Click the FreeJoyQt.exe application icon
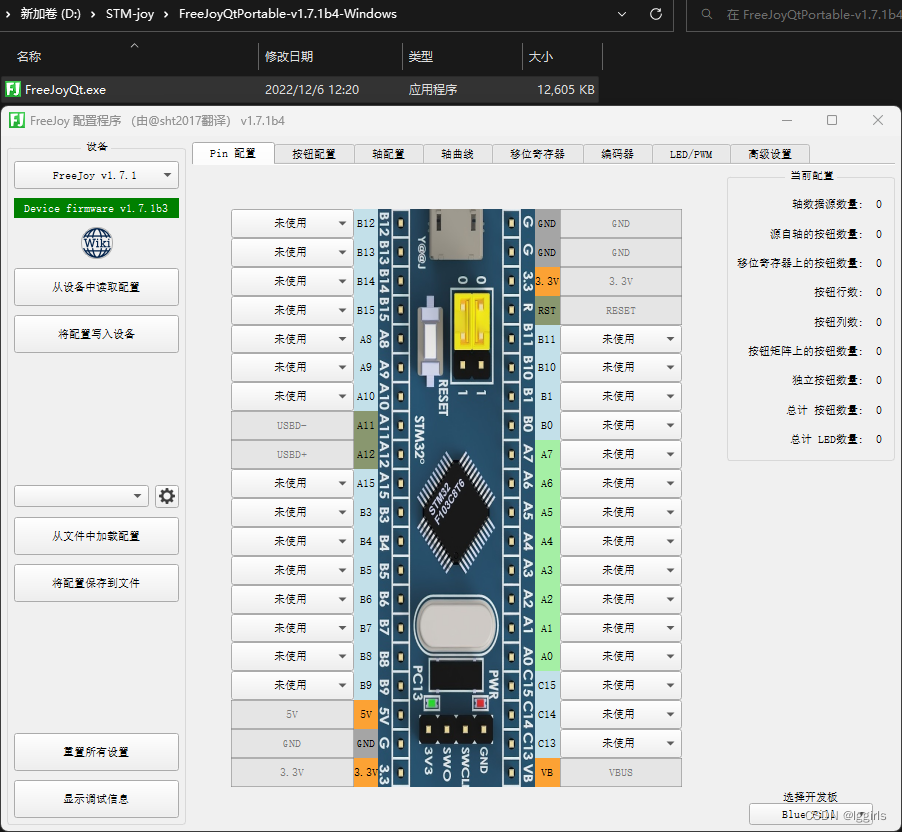This screenshot has height=832, width=902. point(12,89)
